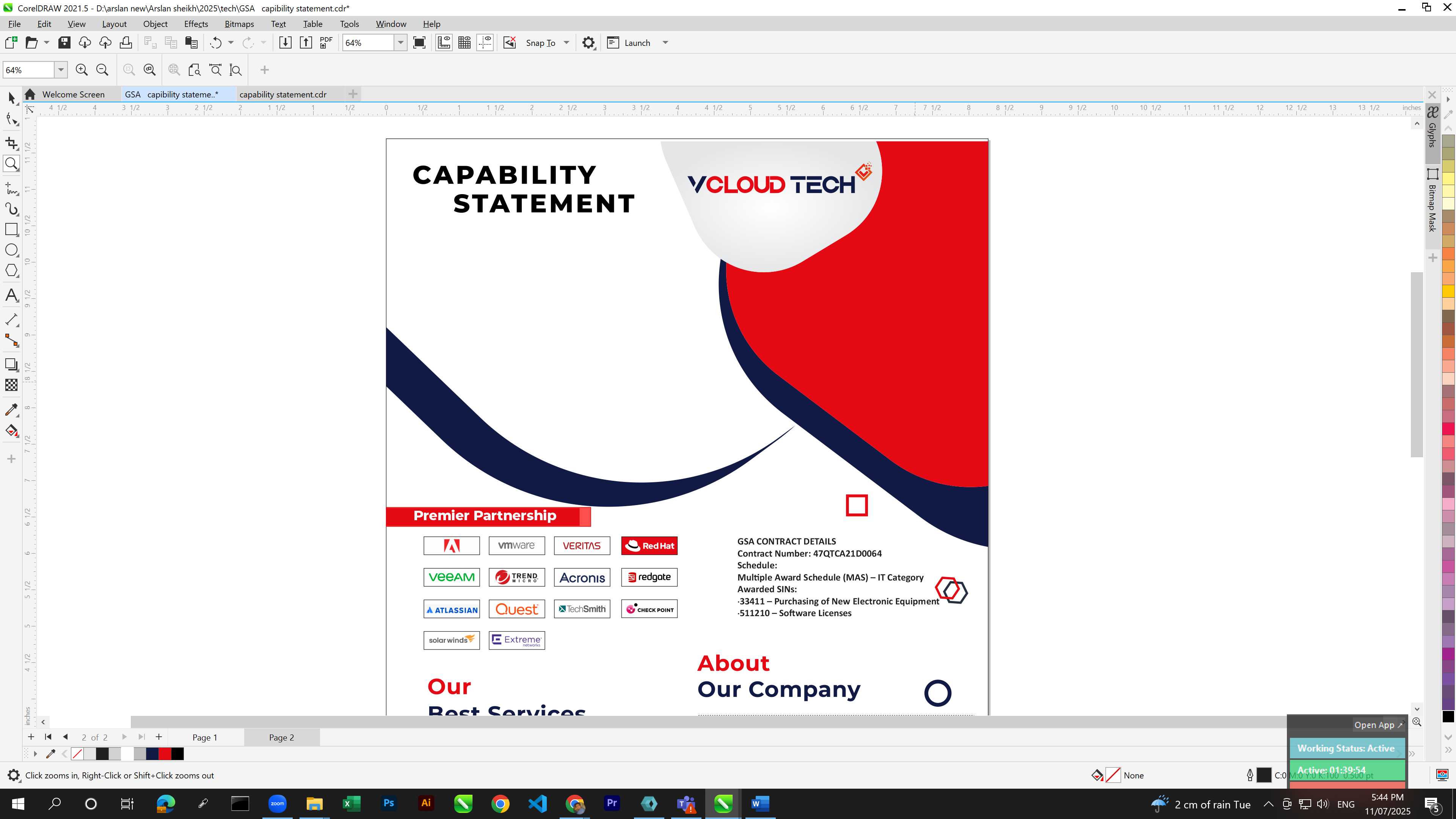Open standard toolbar zoom level dropdown

(x=400, y=43)
